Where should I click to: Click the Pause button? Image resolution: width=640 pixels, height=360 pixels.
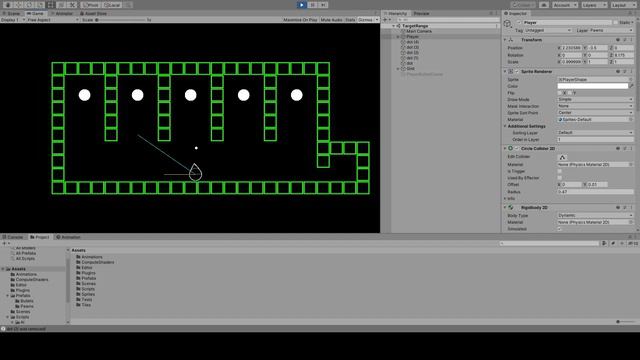(x=313, y=5)
